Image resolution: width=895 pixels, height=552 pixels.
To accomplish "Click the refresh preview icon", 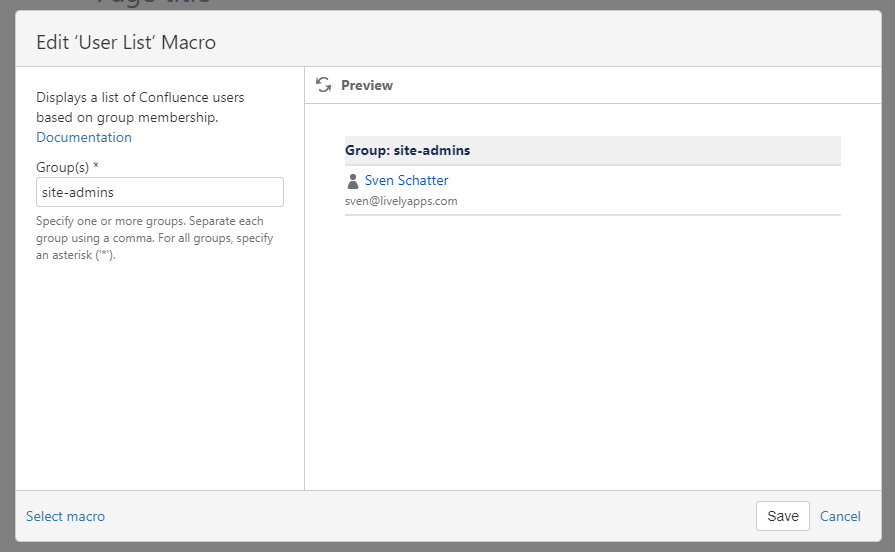I will (323, 85).
